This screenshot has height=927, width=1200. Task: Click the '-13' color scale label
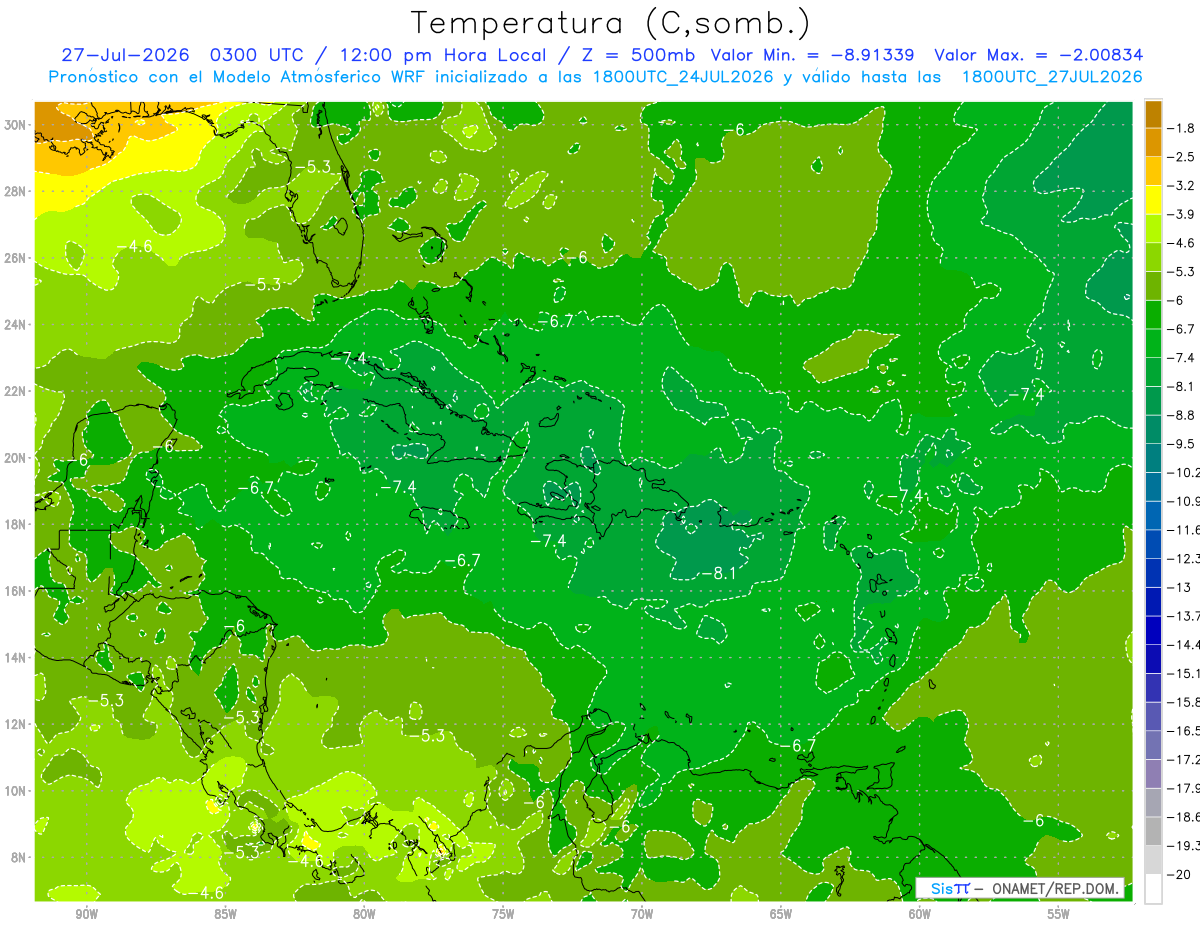click(x=1177, y=587)
